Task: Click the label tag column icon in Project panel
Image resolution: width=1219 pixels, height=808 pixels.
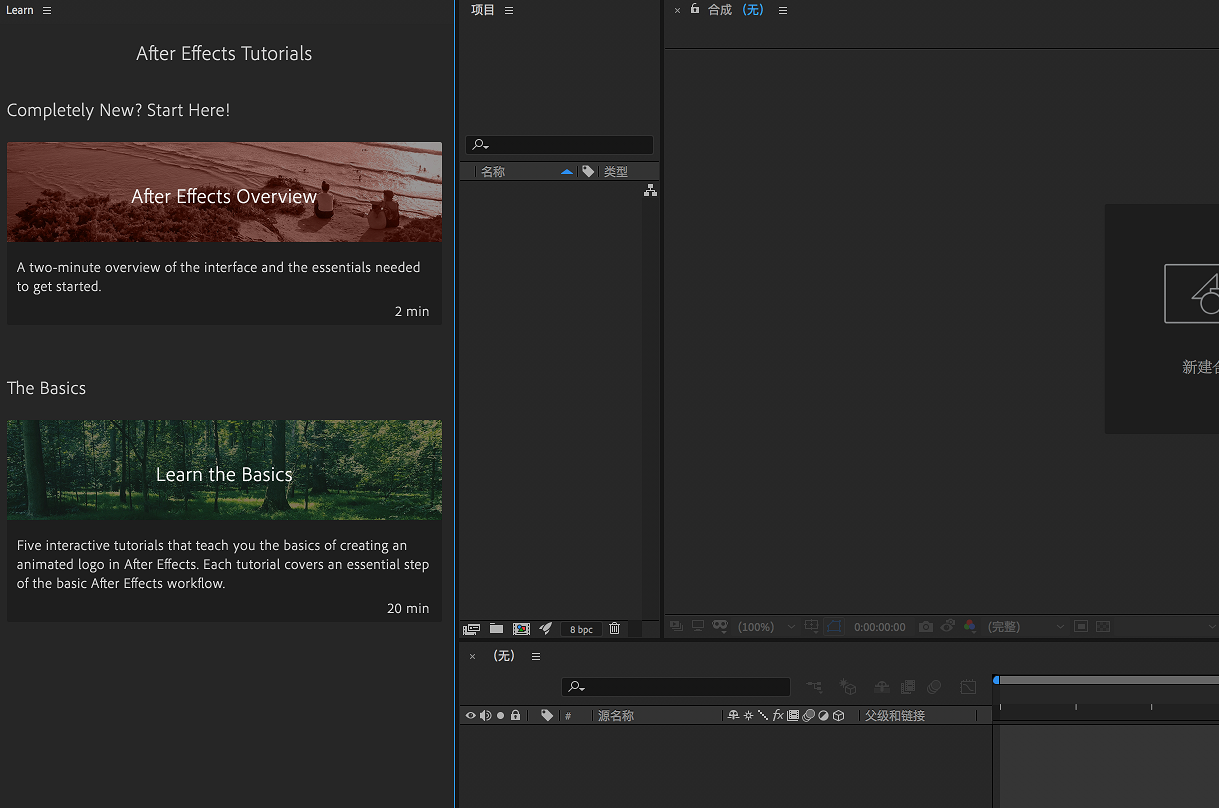Action: (x=588, y=171)
